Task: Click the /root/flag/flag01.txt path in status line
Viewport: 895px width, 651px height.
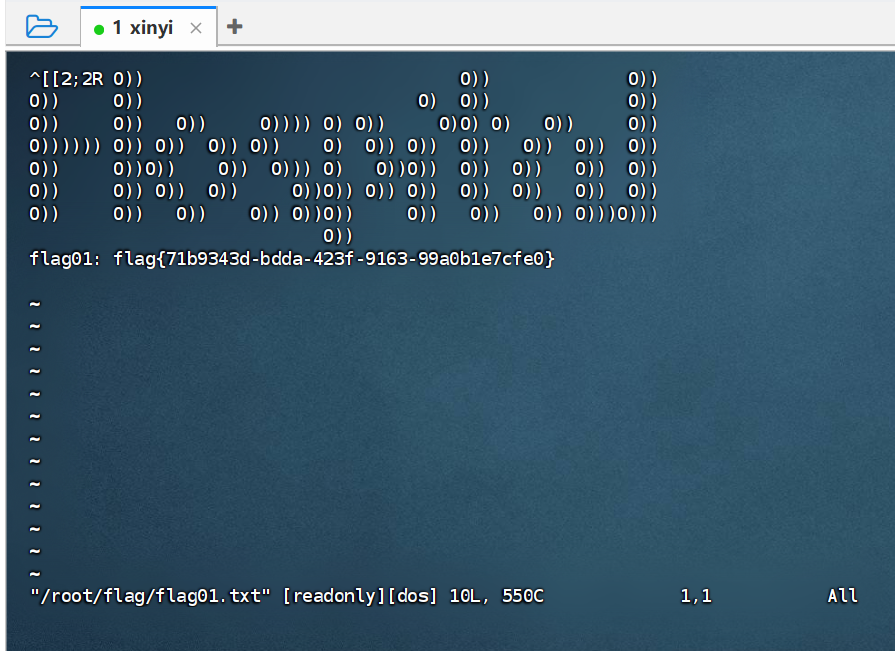Action: [x=151, y=596]
